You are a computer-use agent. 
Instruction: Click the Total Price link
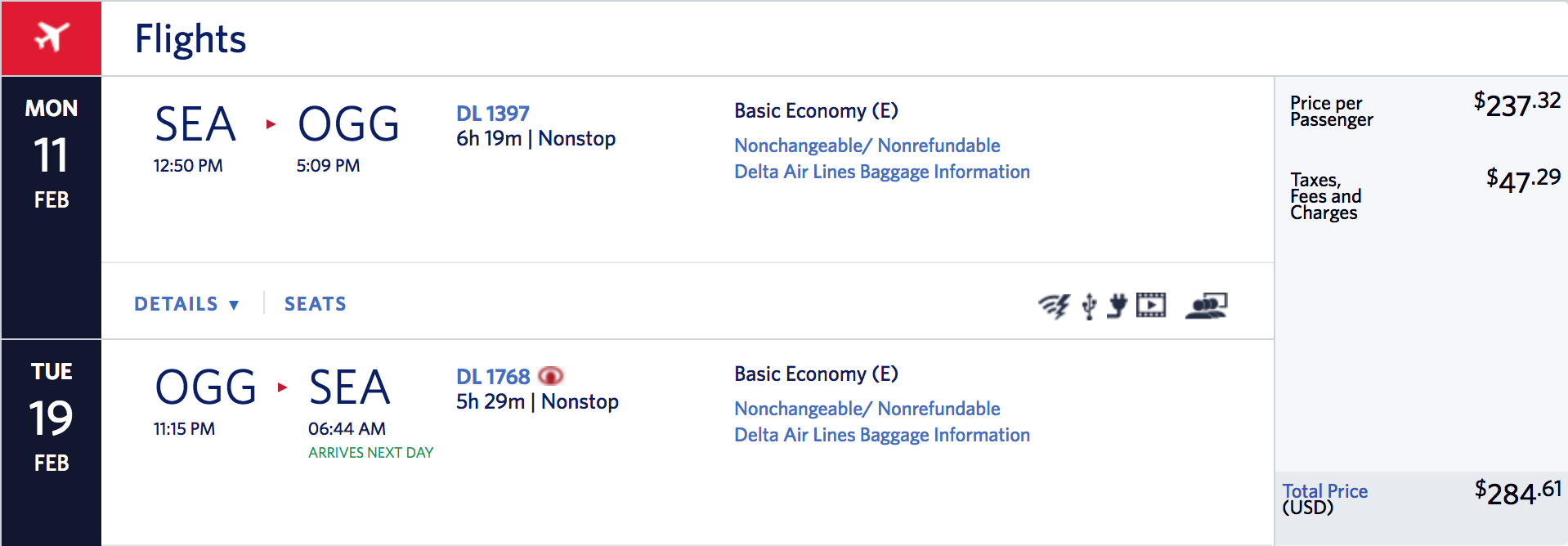coord(1324,491)
